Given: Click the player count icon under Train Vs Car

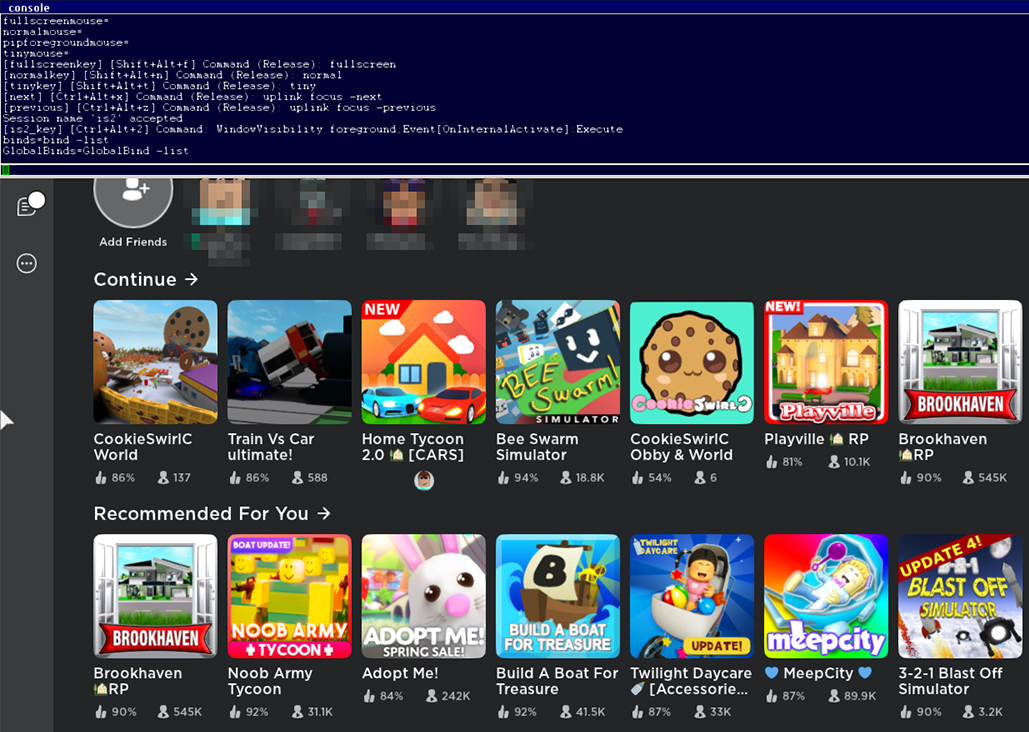Looking at the screenshot, I should (x=297, y=477).
